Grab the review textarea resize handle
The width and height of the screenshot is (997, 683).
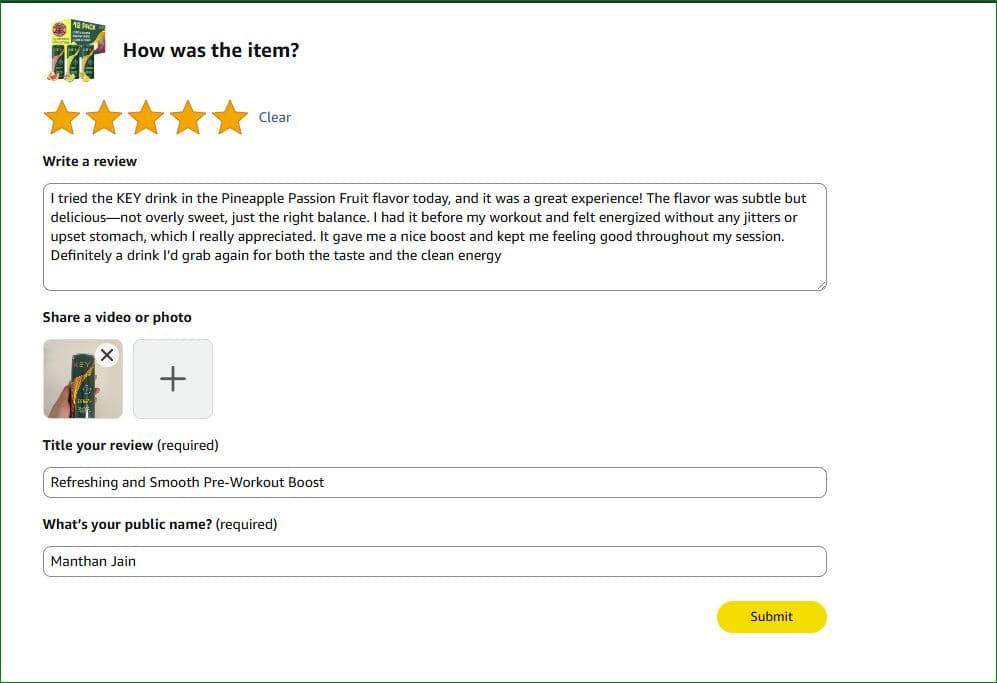(x=822, y=286)
